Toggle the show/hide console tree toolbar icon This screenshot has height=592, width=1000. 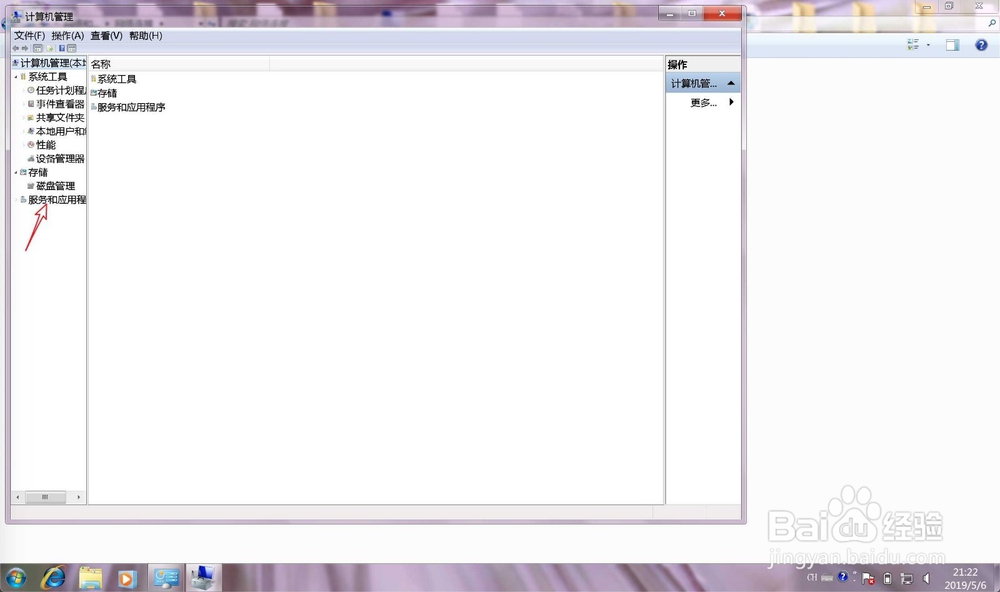[38, 48]
